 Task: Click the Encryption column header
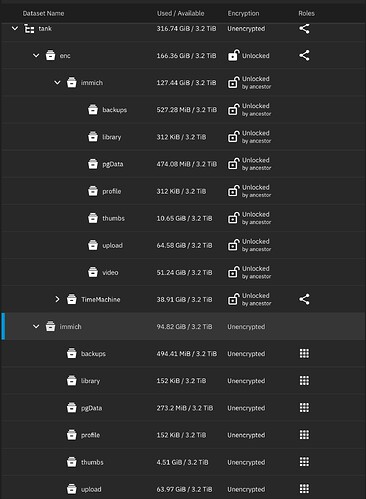pyautogui.click(x=243, y=13)
